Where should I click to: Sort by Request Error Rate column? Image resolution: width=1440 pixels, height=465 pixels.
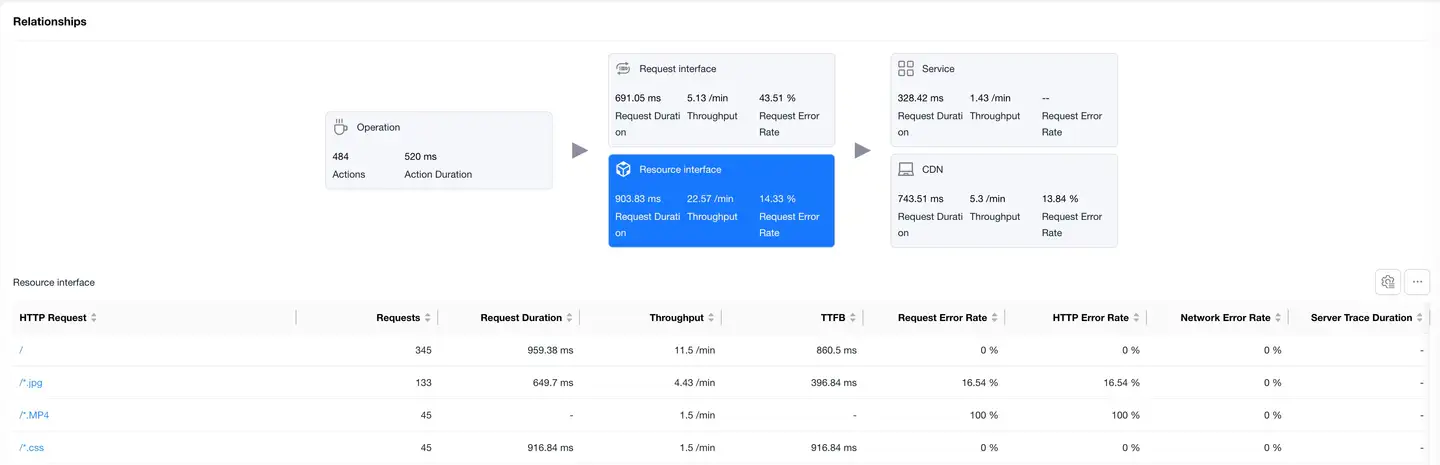995,318
